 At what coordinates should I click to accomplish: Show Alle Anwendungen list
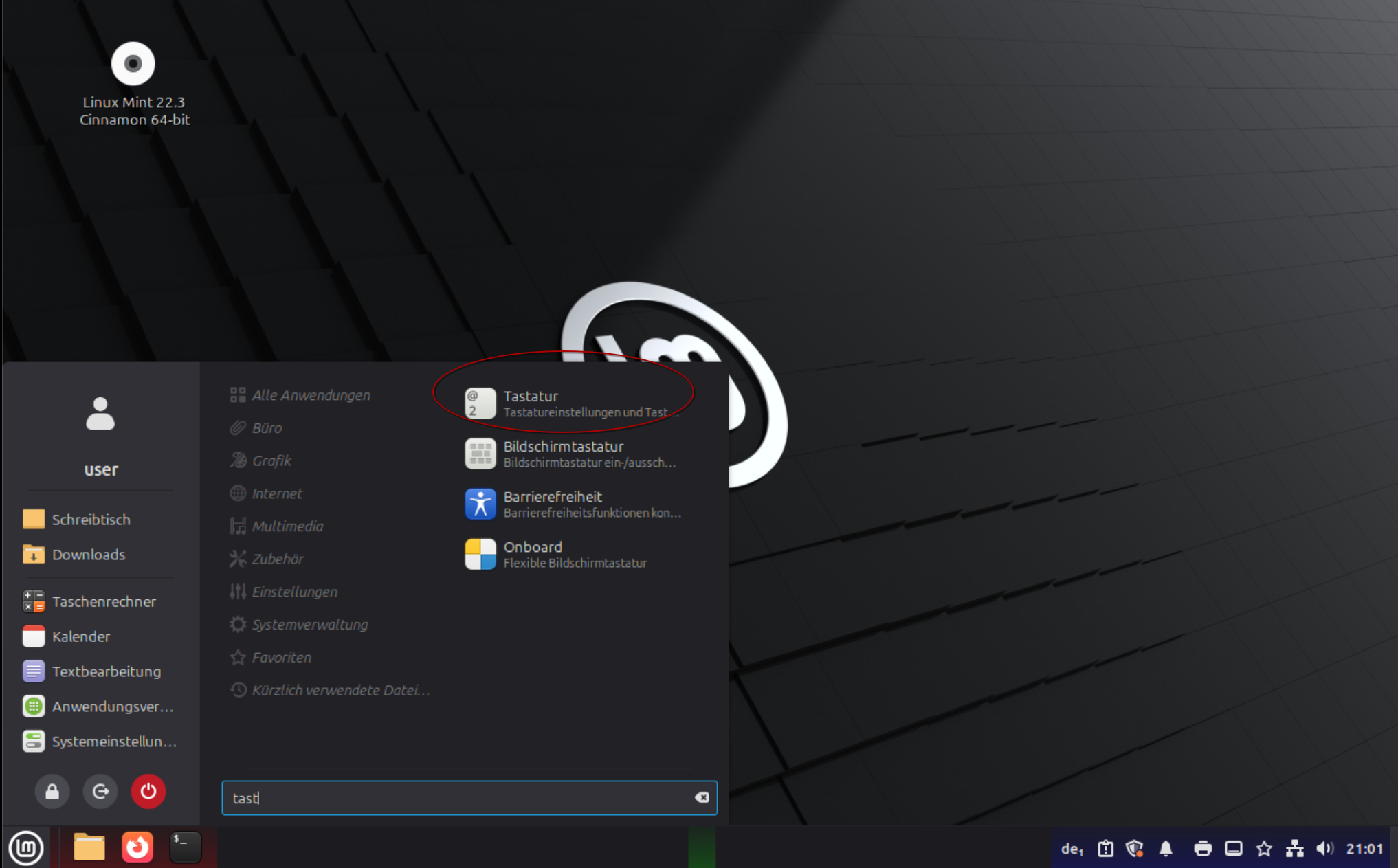pos(311,394)
